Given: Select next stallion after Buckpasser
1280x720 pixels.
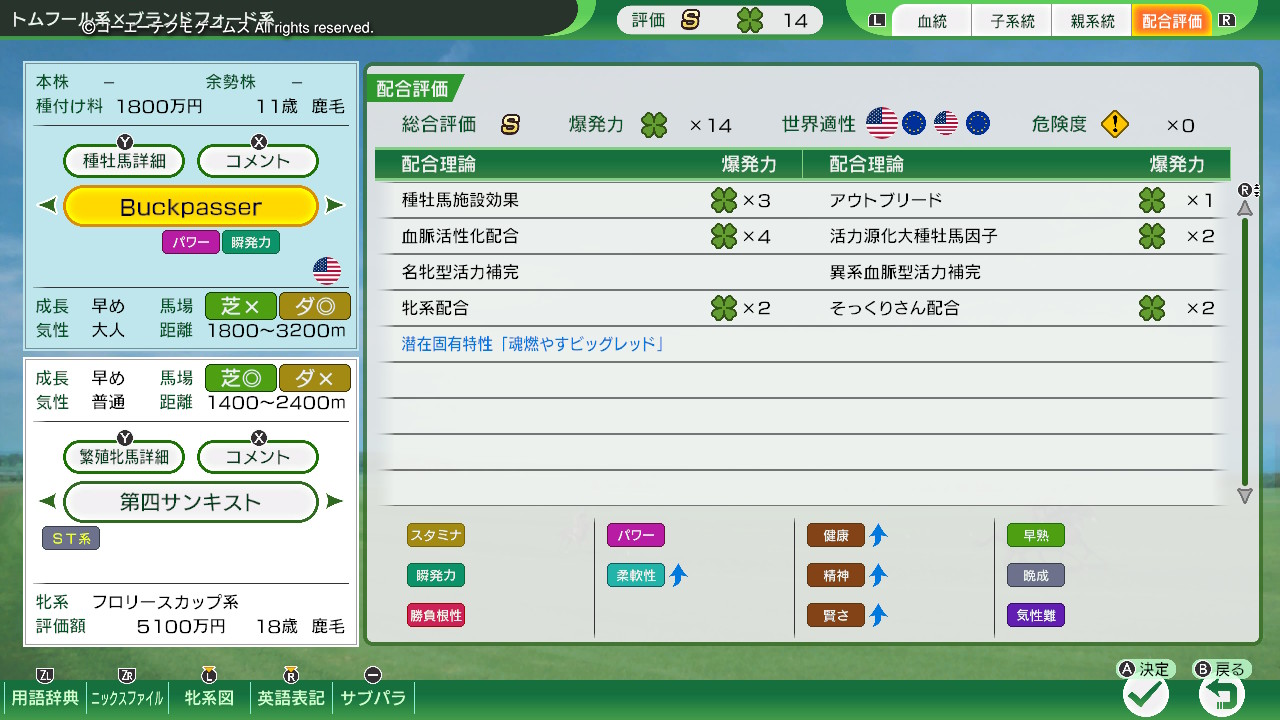Looking at the screenshot, I should pos(335,206).
